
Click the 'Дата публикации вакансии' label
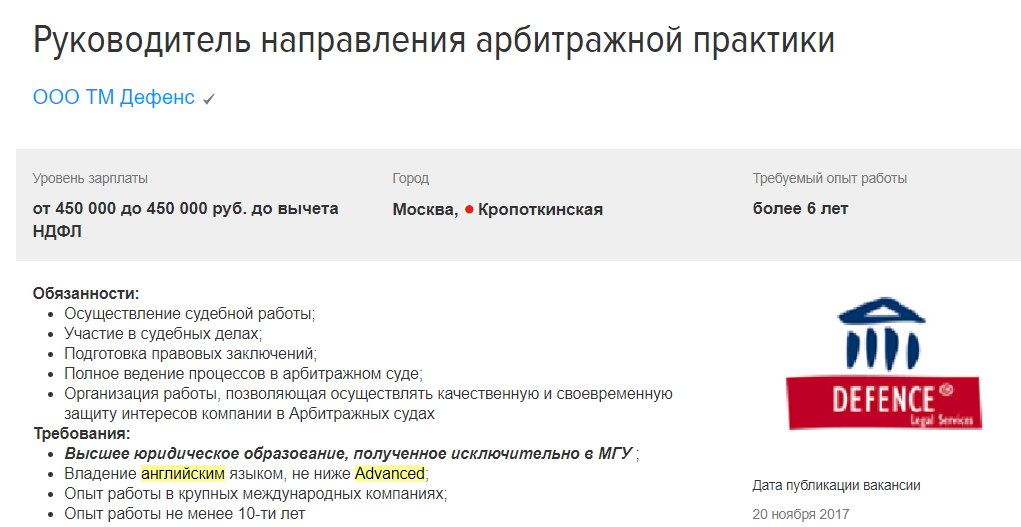click(x=836, y=485)
